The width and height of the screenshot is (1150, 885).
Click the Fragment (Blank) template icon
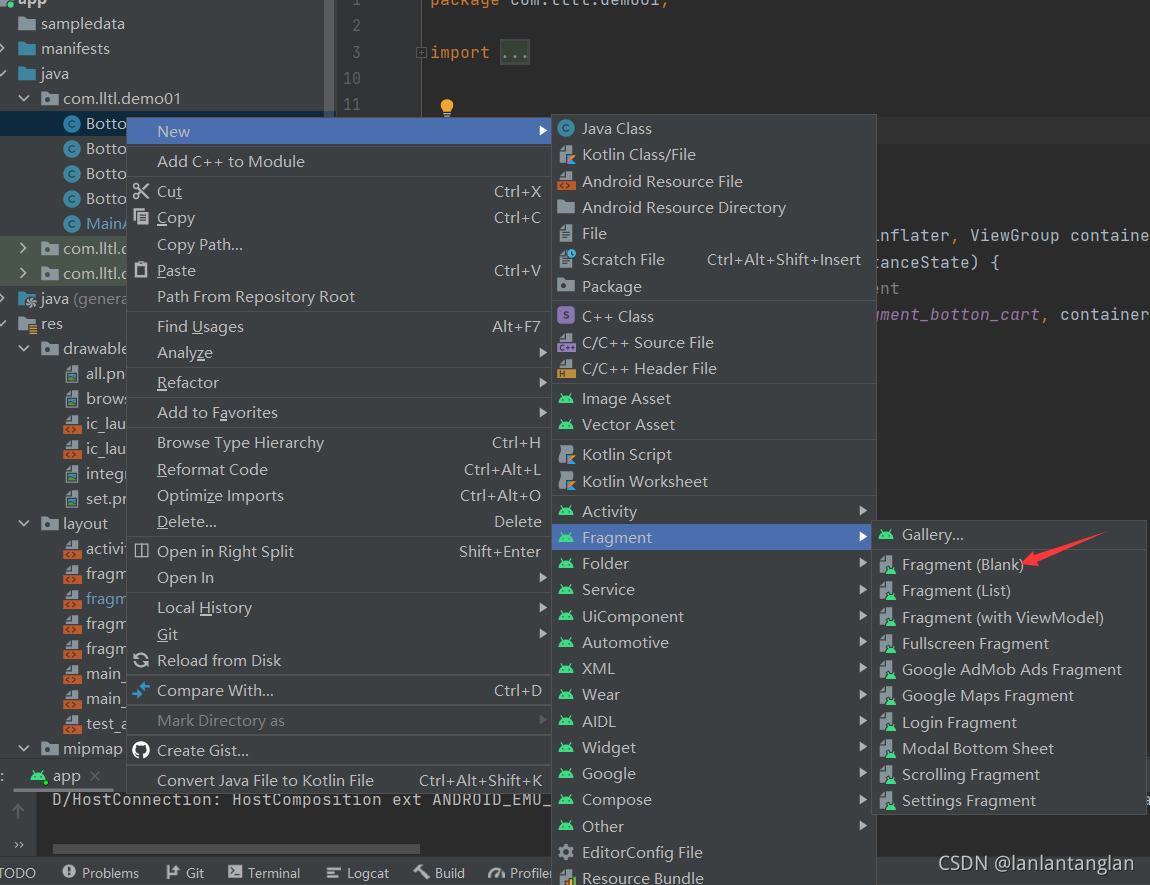[x=887, y=565]
